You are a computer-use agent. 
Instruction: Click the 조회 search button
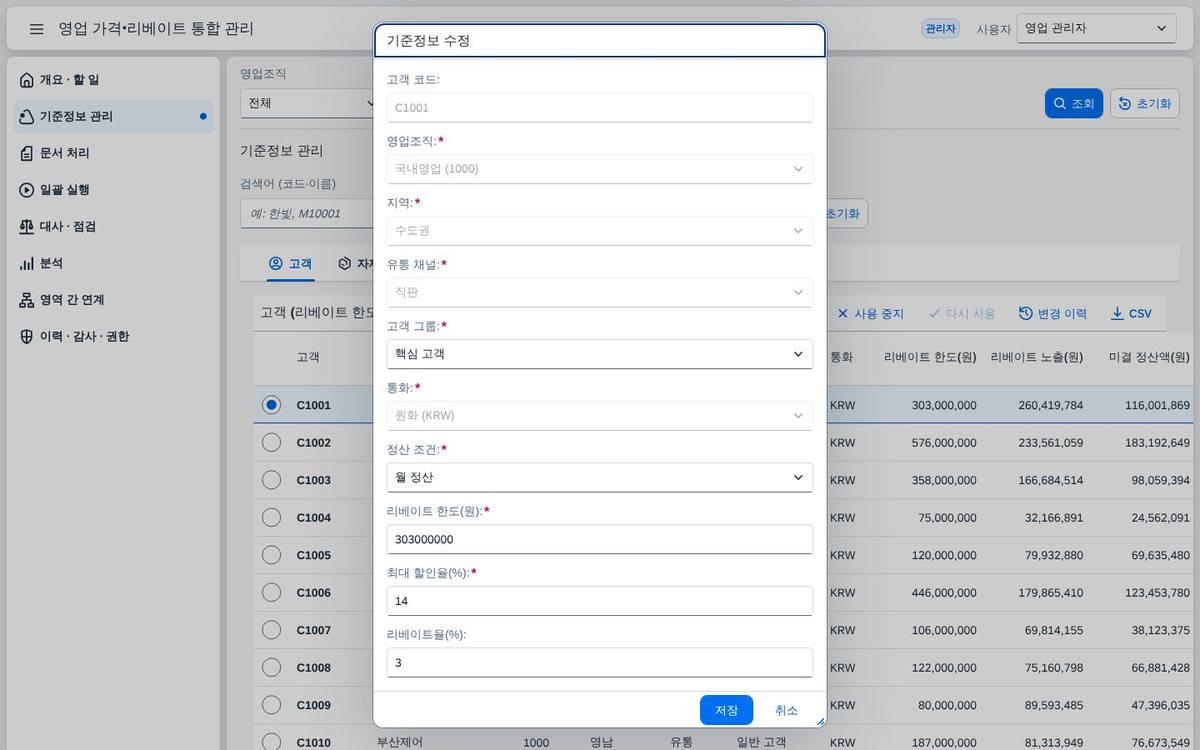pyautogui.click(x=1074, y=104)
